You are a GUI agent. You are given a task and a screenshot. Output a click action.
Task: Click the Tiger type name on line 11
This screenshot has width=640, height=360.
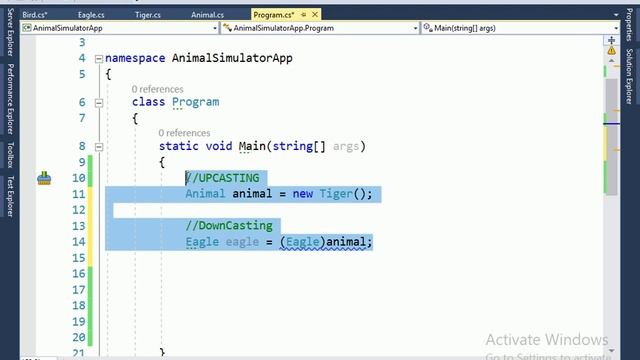[x=336, y=194]
